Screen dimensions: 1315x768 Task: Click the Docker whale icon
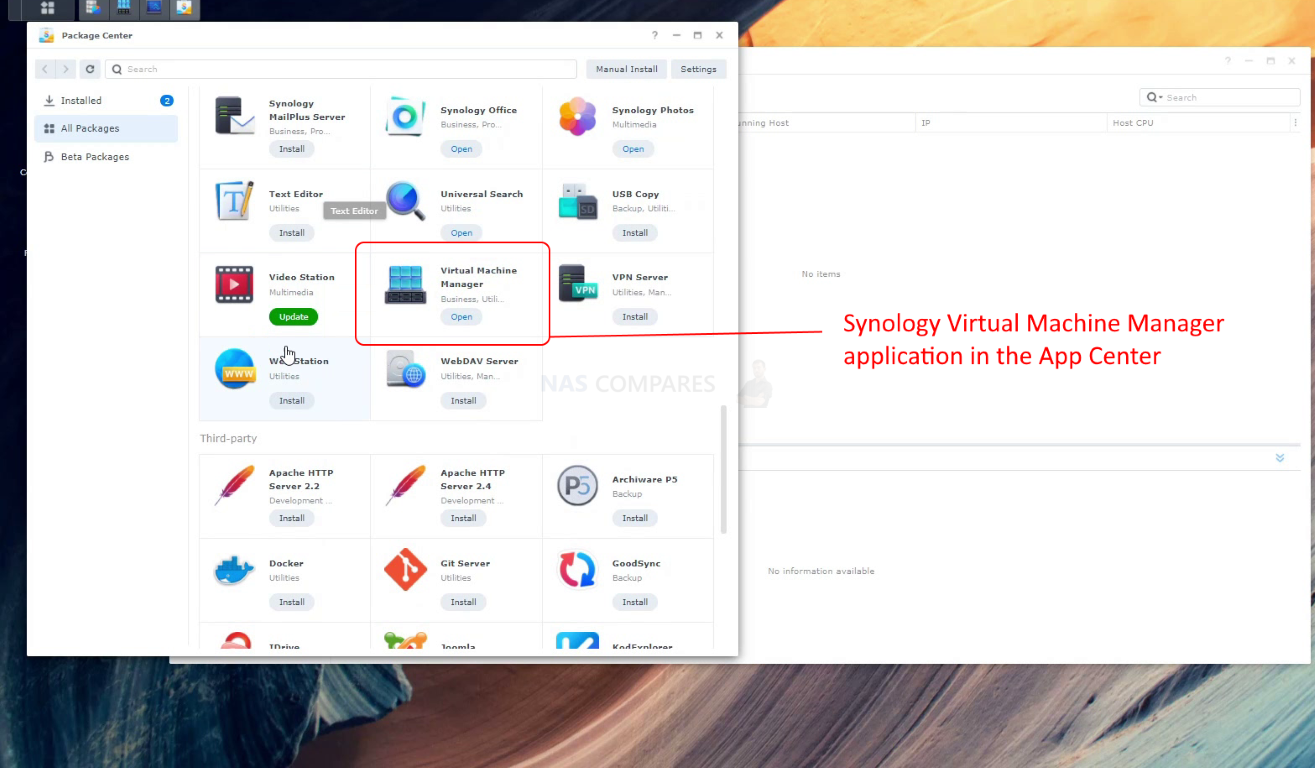click(235, 570)
